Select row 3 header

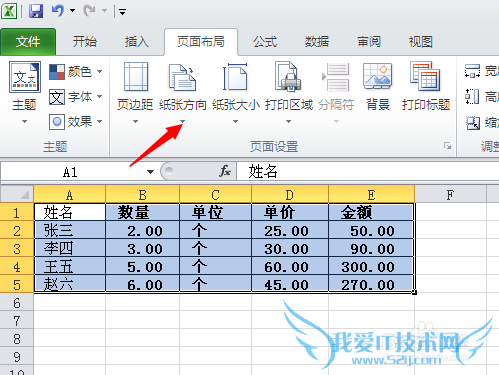point(17,248)
